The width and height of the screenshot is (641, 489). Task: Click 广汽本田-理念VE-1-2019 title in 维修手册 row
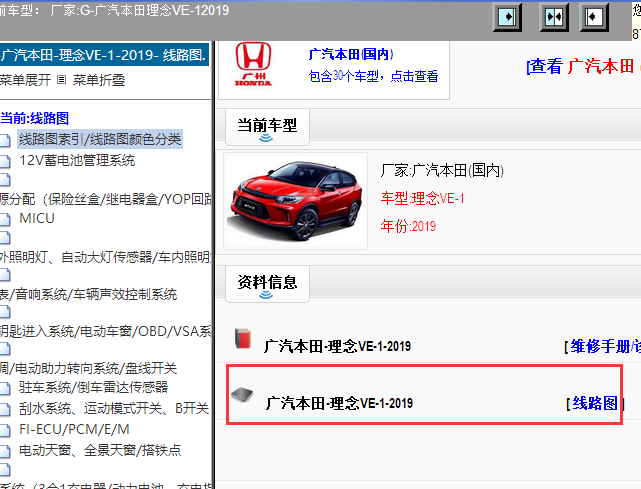337,346
